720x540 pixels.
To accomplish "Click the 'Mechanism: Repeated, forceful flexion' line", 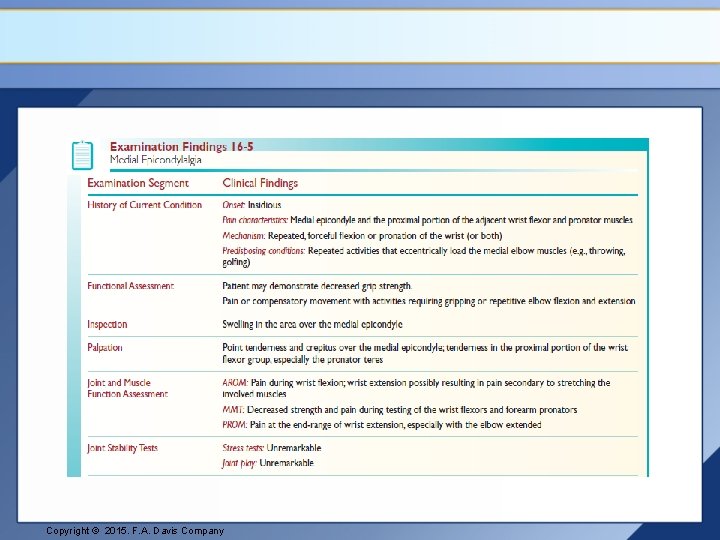I will click(362, 236).
